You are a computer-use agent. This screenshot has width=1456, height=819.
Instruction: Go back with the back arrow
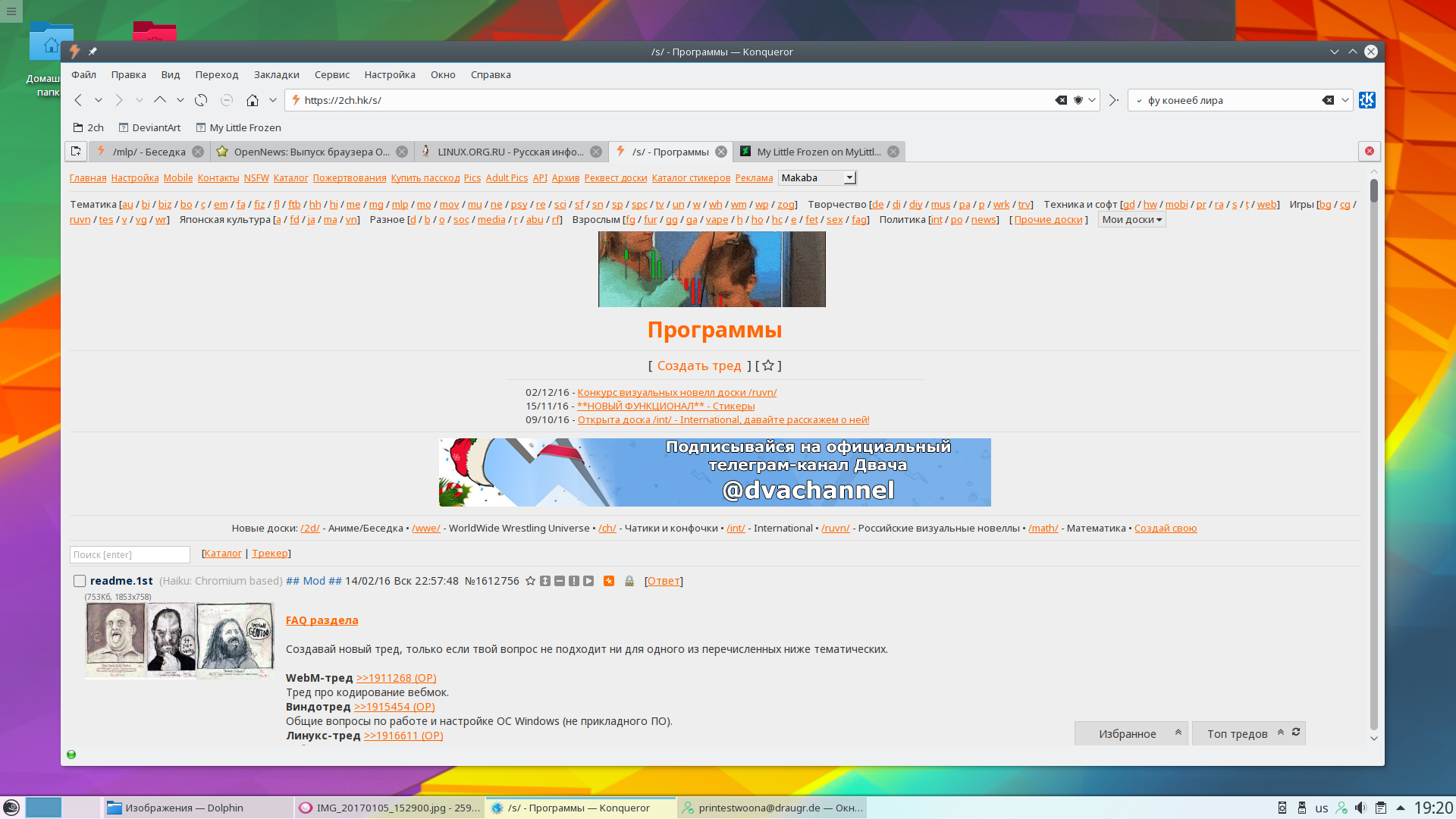(78, 100)
